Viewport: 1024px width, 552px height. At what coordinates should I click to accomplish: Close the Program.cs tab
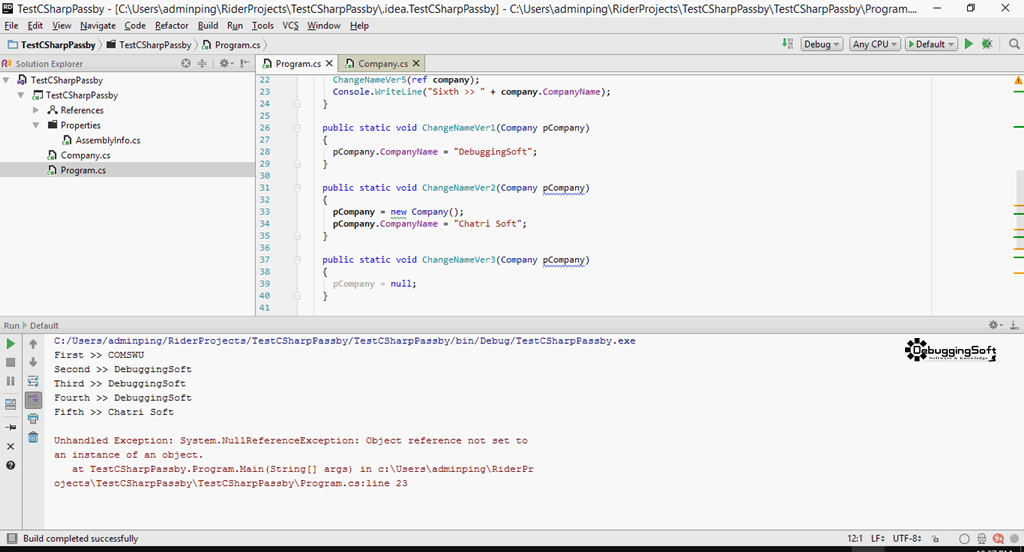[x=329, y=63]
